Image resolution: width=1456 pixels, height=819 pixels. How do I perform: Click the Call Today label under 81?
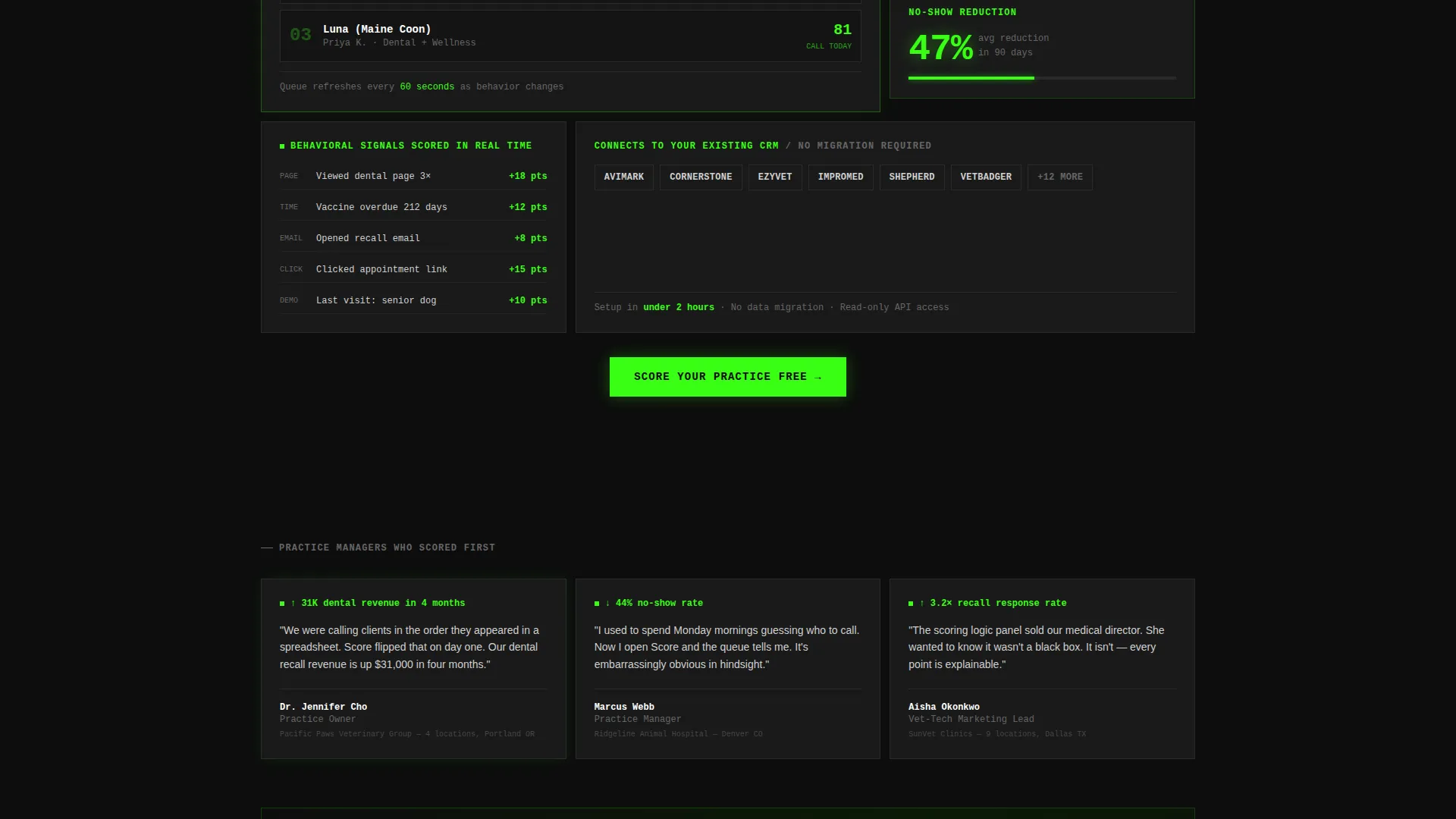829,46
